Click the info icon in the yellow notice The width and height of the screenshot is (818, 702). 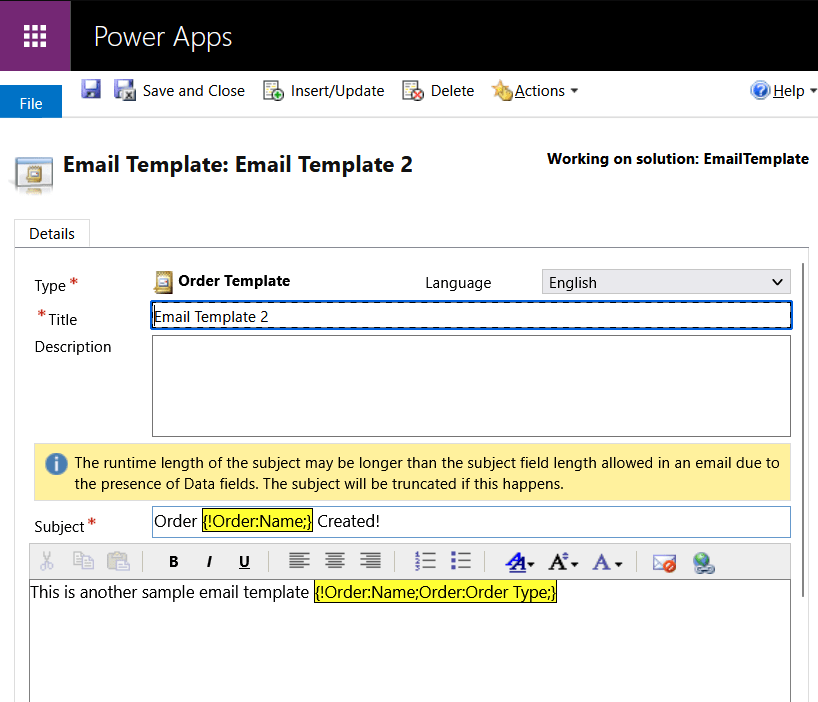tap(56, 464)
